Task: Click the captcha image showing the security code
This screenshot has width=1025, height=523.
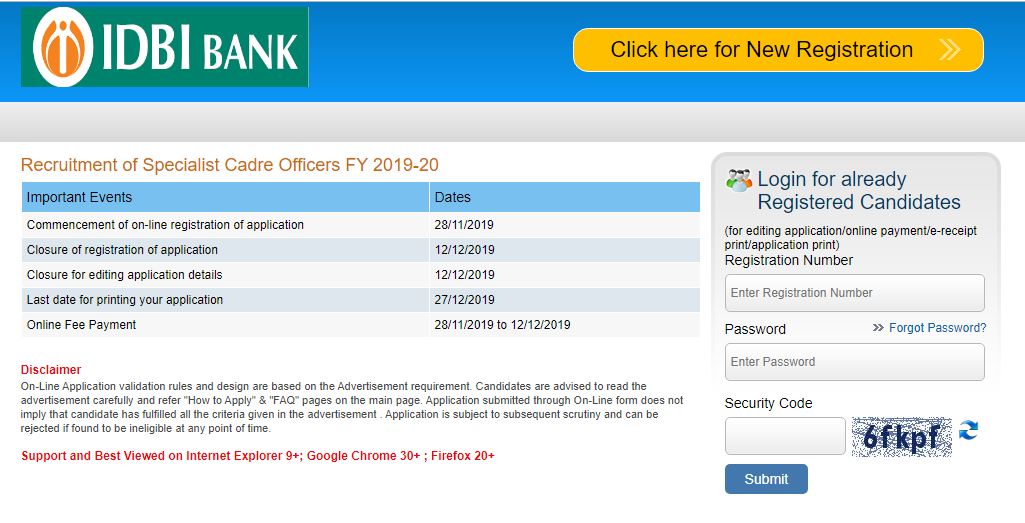Action: [901, 437]
